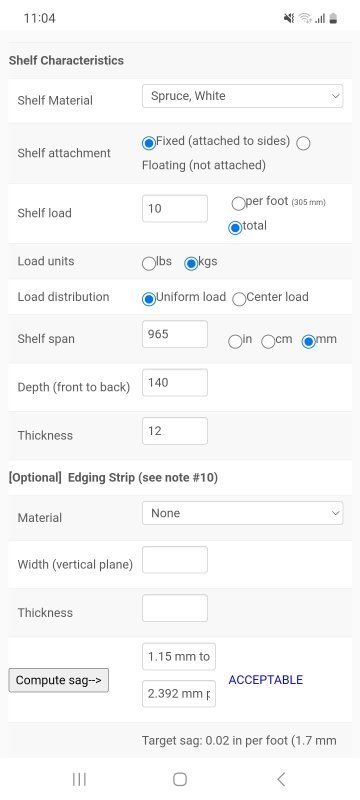360x800 pixels.
Task: Tap the Android back navigation icon
Action: pos(281,779)
